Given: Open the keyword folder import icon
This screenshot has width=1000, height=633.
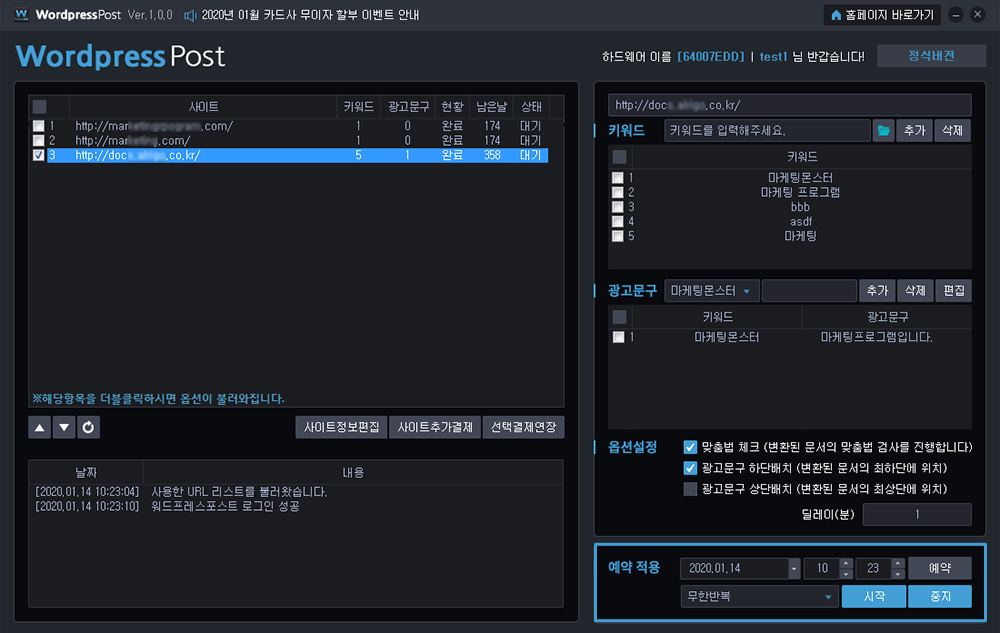Looking at the screenshot, I should point(883,130).
